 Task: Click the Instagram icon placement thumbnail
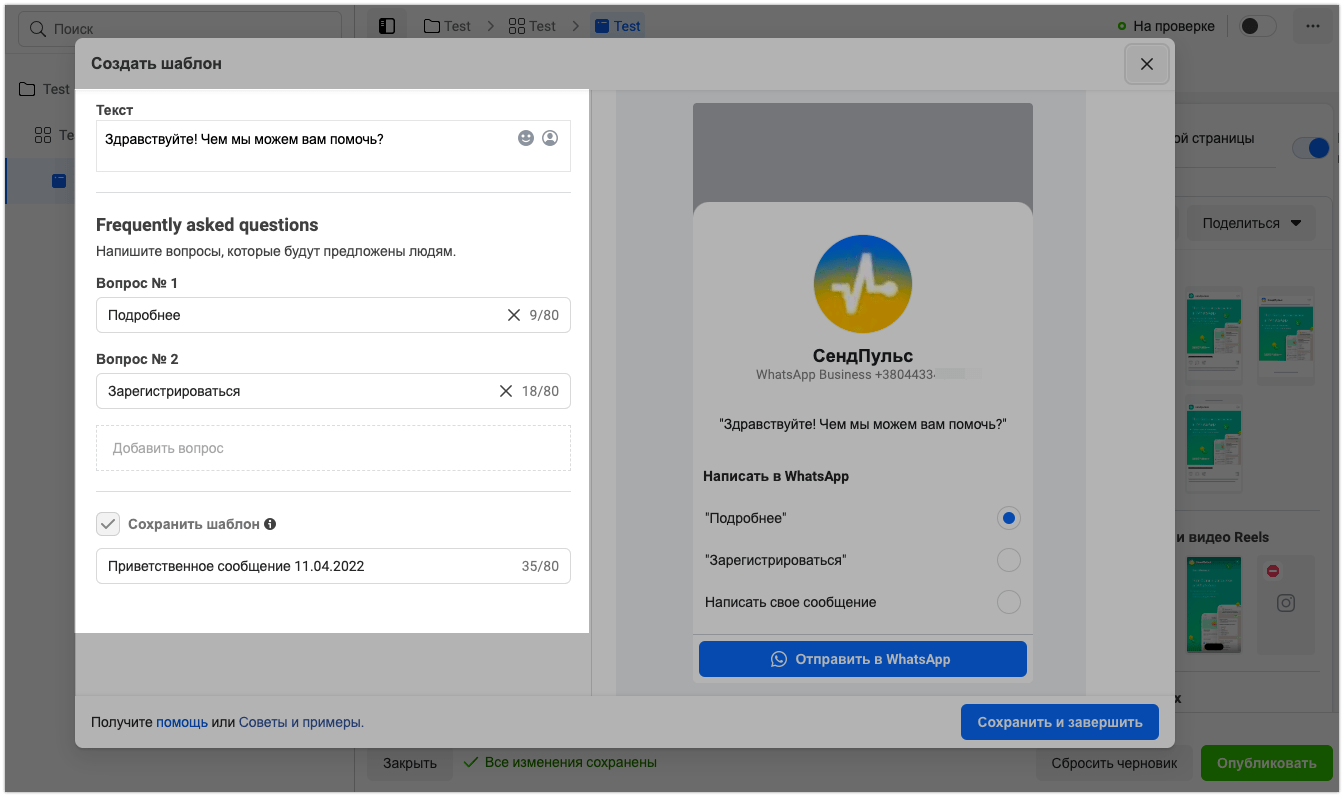1287,603
